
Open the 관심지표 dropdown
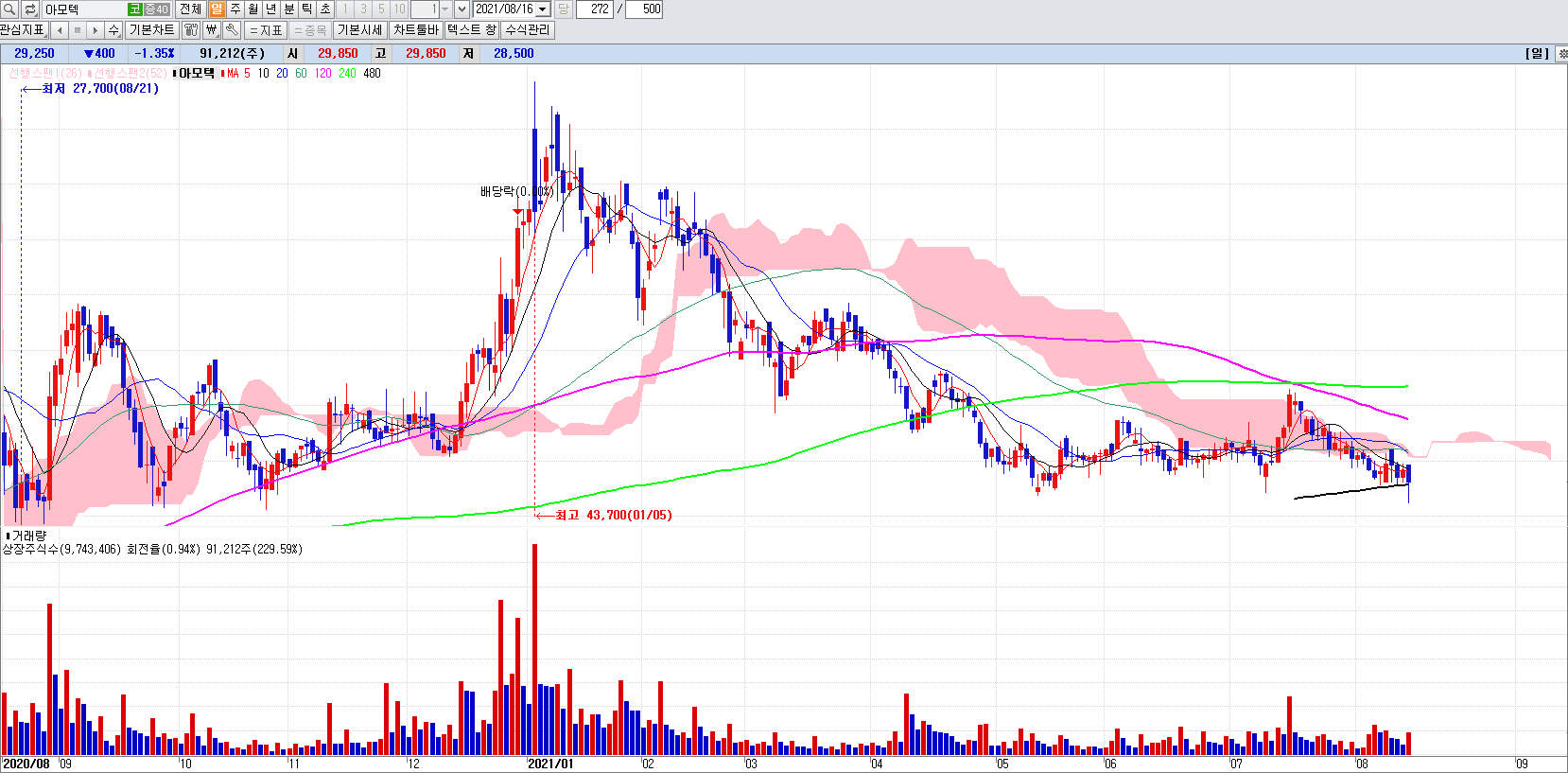23,30
